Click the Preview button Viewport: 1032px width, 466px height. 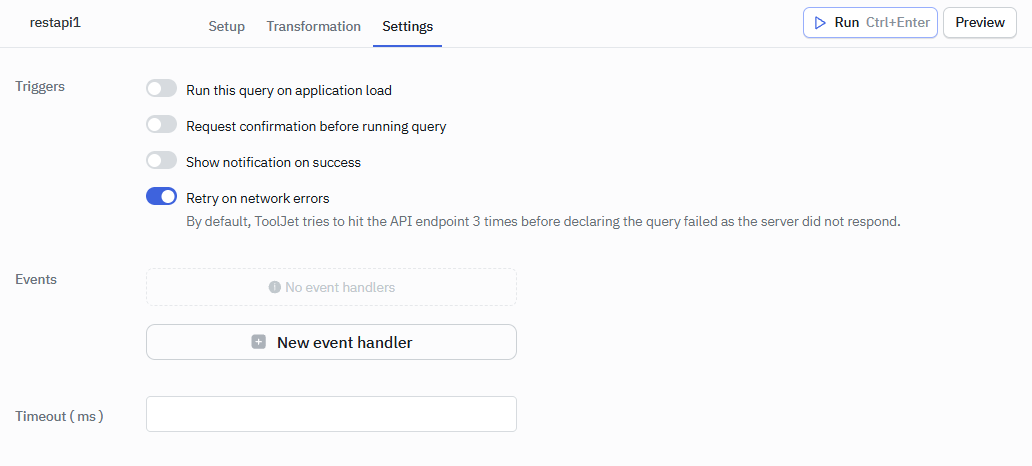pyautogui.click(x=979, y=22)
